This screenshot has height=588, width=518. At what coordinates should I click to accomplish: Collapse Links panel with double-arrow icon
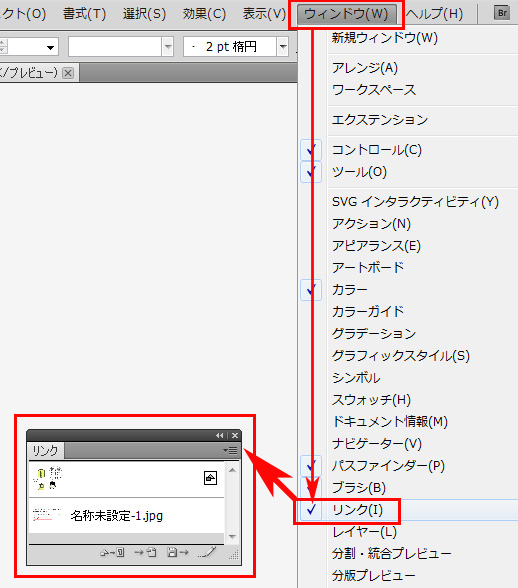tap(219, 435)
